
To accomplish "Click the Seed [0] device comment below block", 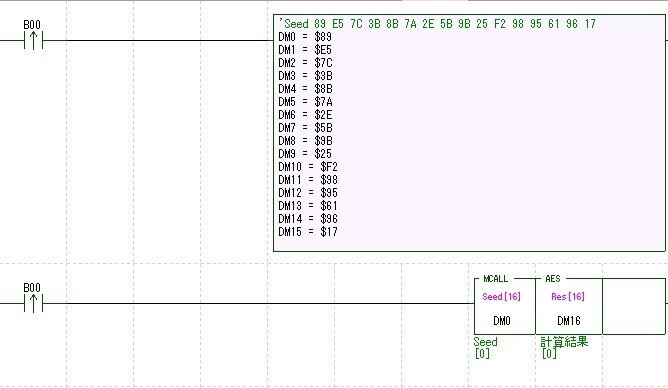I will pos(485,348).
